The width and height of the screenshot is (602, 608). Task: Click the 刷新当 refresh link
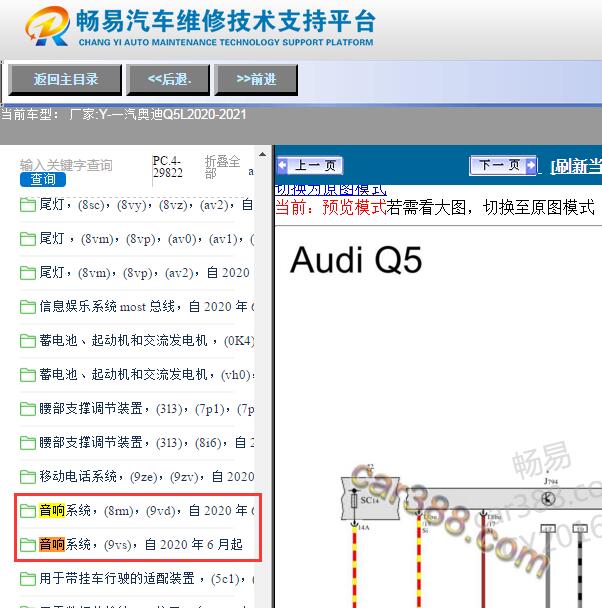576,166
